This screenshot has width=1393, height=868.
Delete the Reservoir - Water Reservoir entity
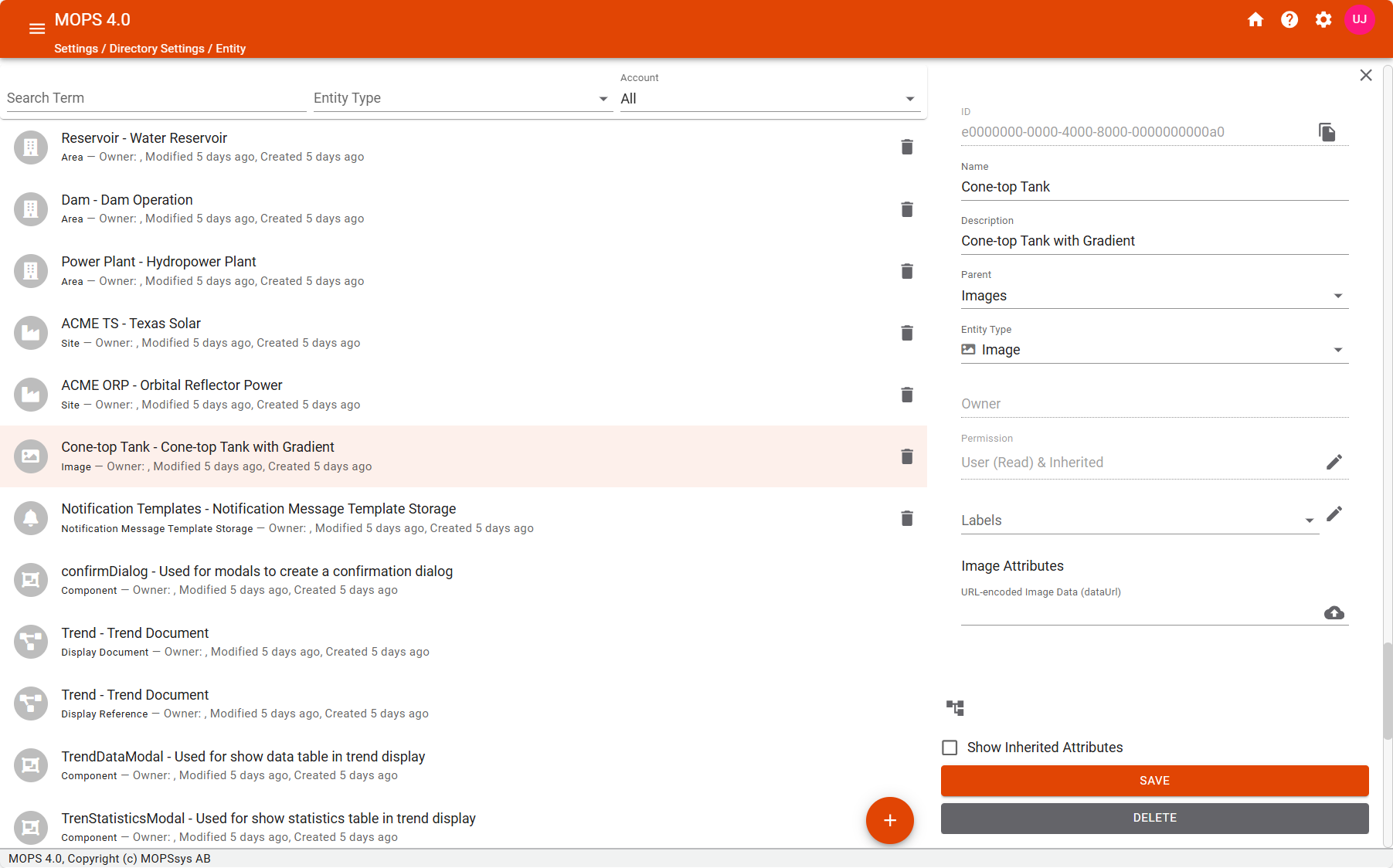tap(907, 147)
